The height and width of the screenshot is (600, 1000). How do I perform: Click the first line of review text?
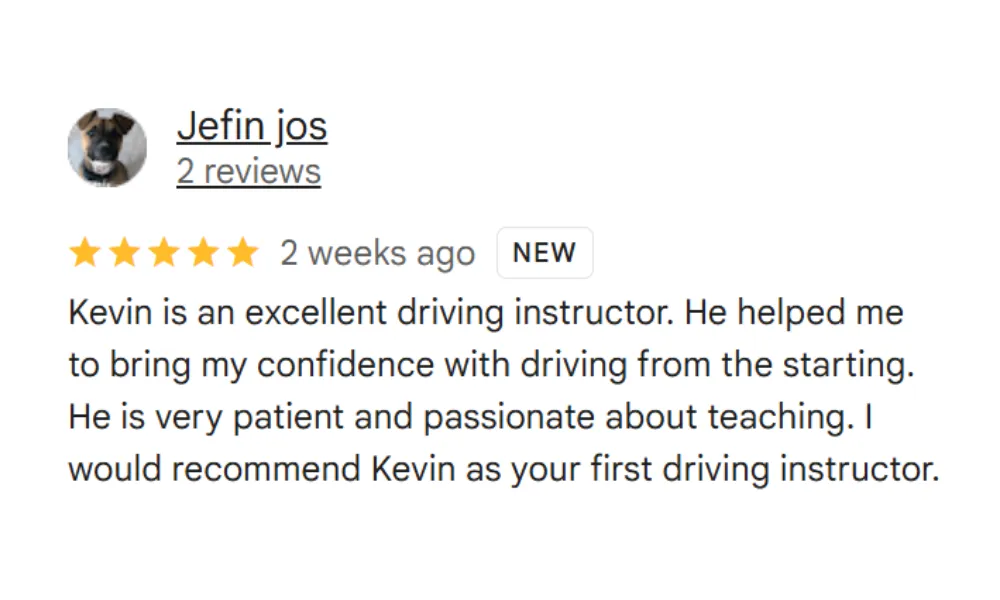pos(486,313)
